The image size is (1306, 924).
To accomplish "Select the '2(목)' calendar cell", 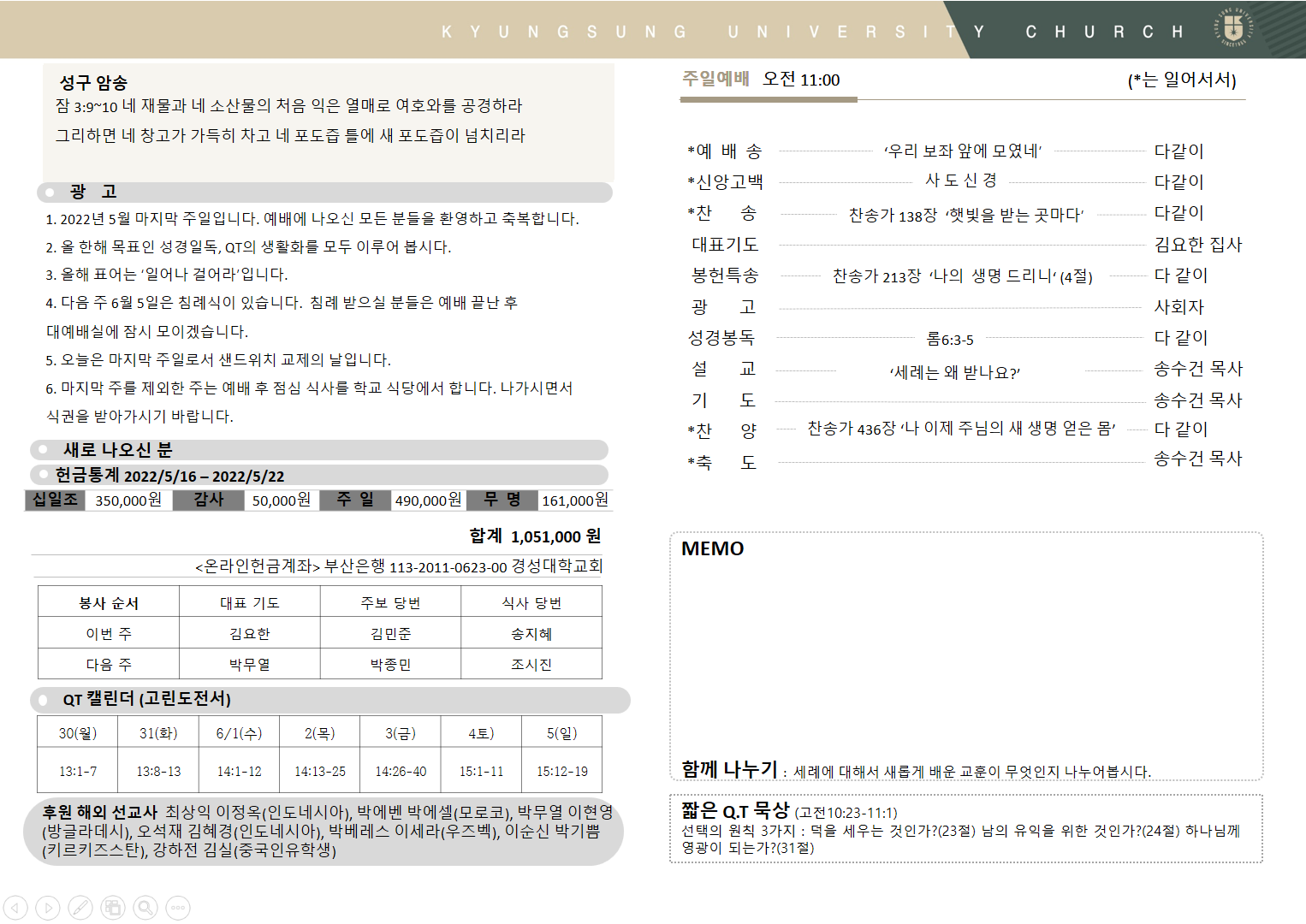I will [x=320, y=733].
